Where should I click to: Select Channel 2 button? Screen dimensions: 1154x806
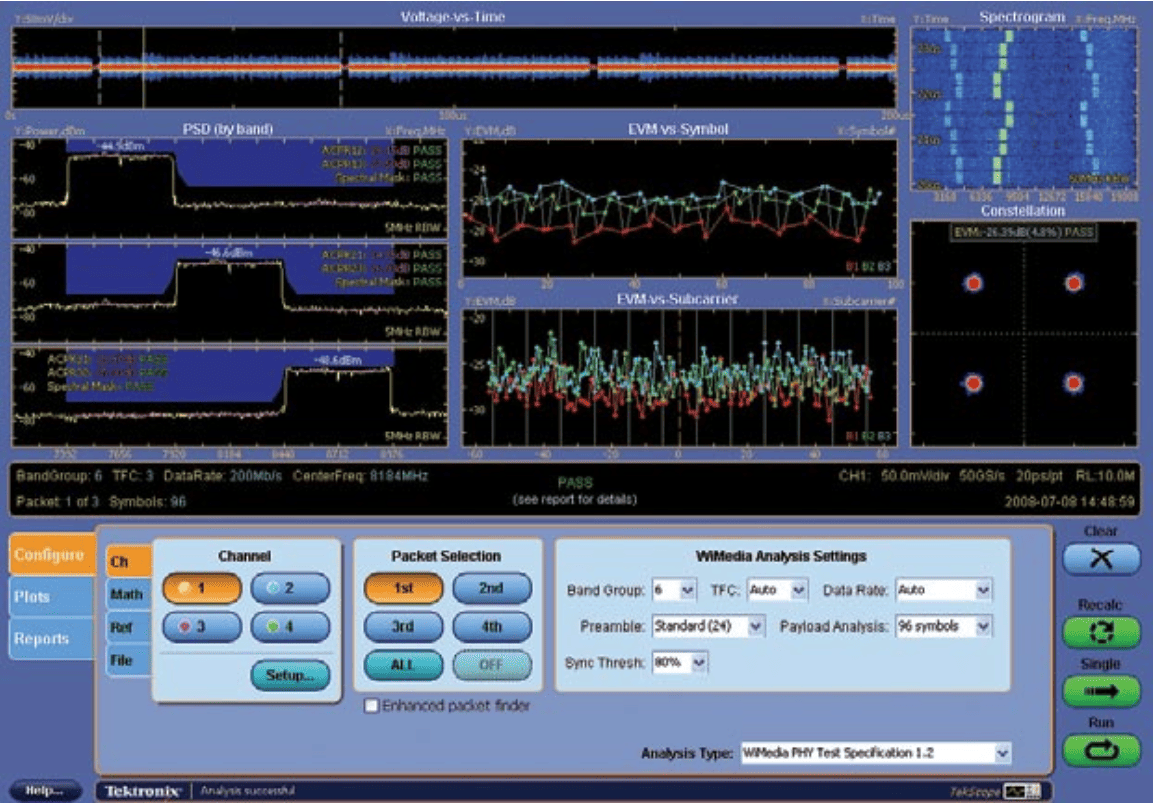pos(289,588)
